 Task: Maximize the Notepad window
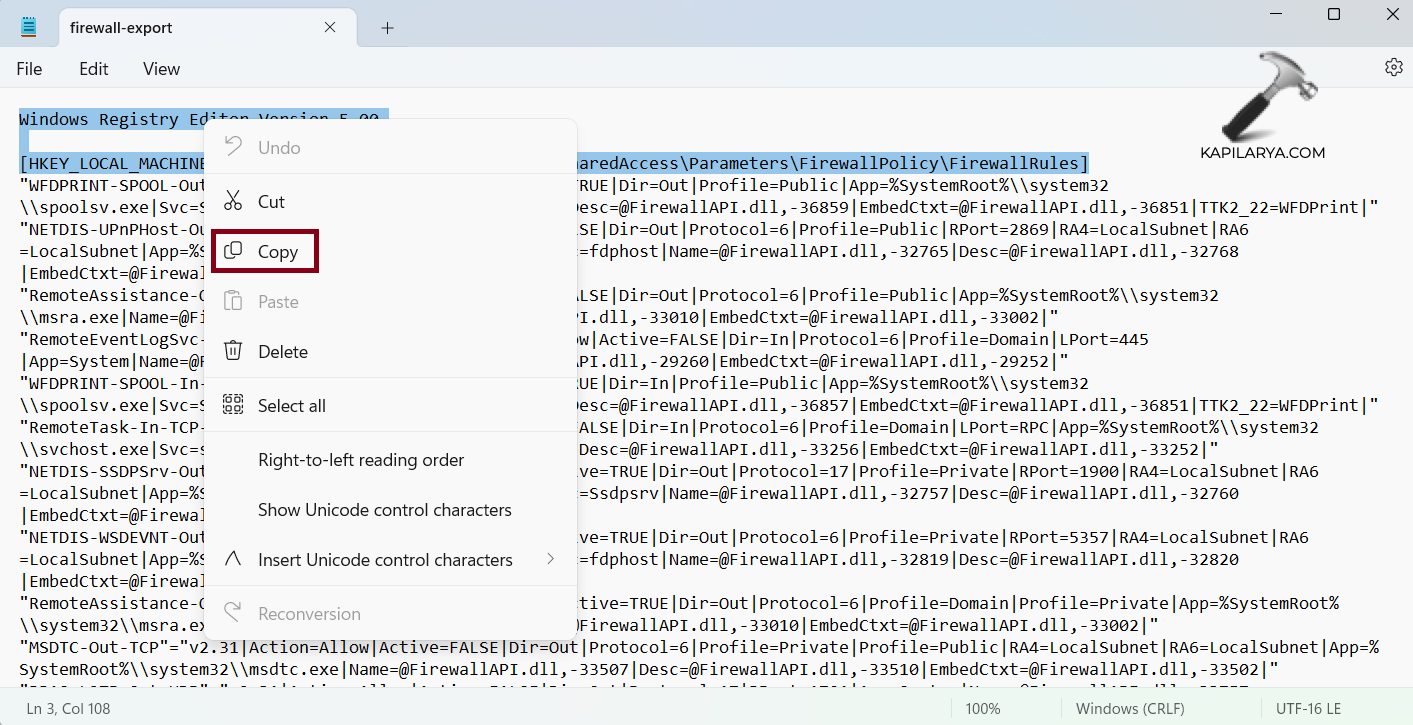pos(1333,14)
